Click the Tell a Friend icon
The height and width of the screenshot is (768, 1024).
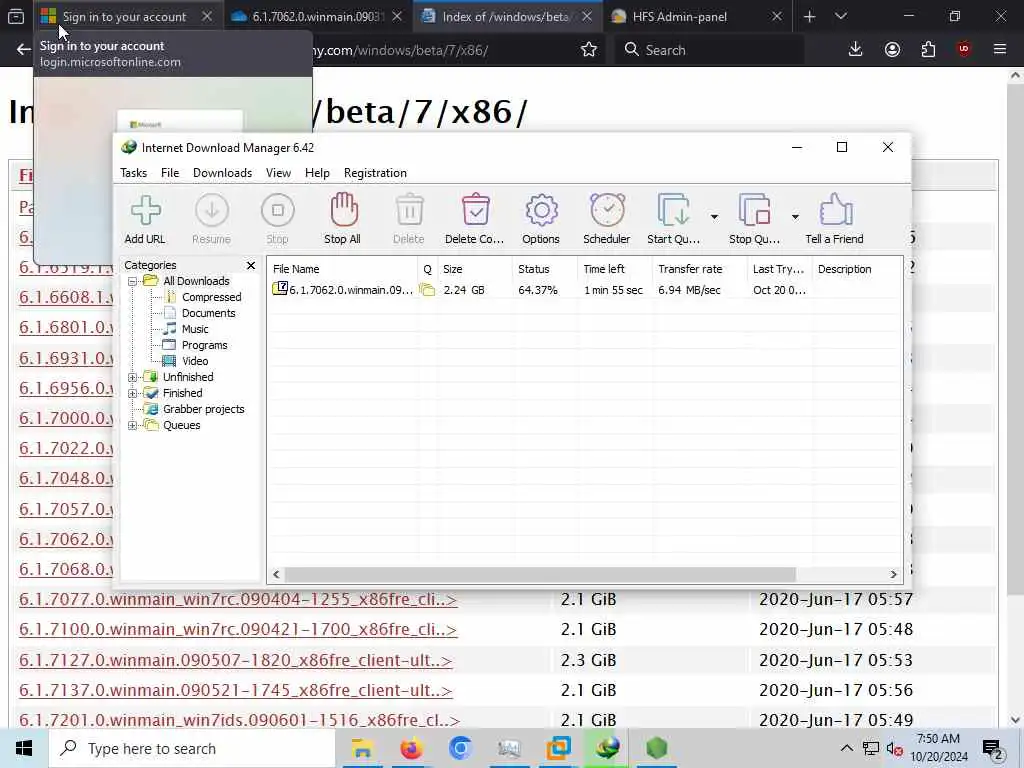click(835, 219)
